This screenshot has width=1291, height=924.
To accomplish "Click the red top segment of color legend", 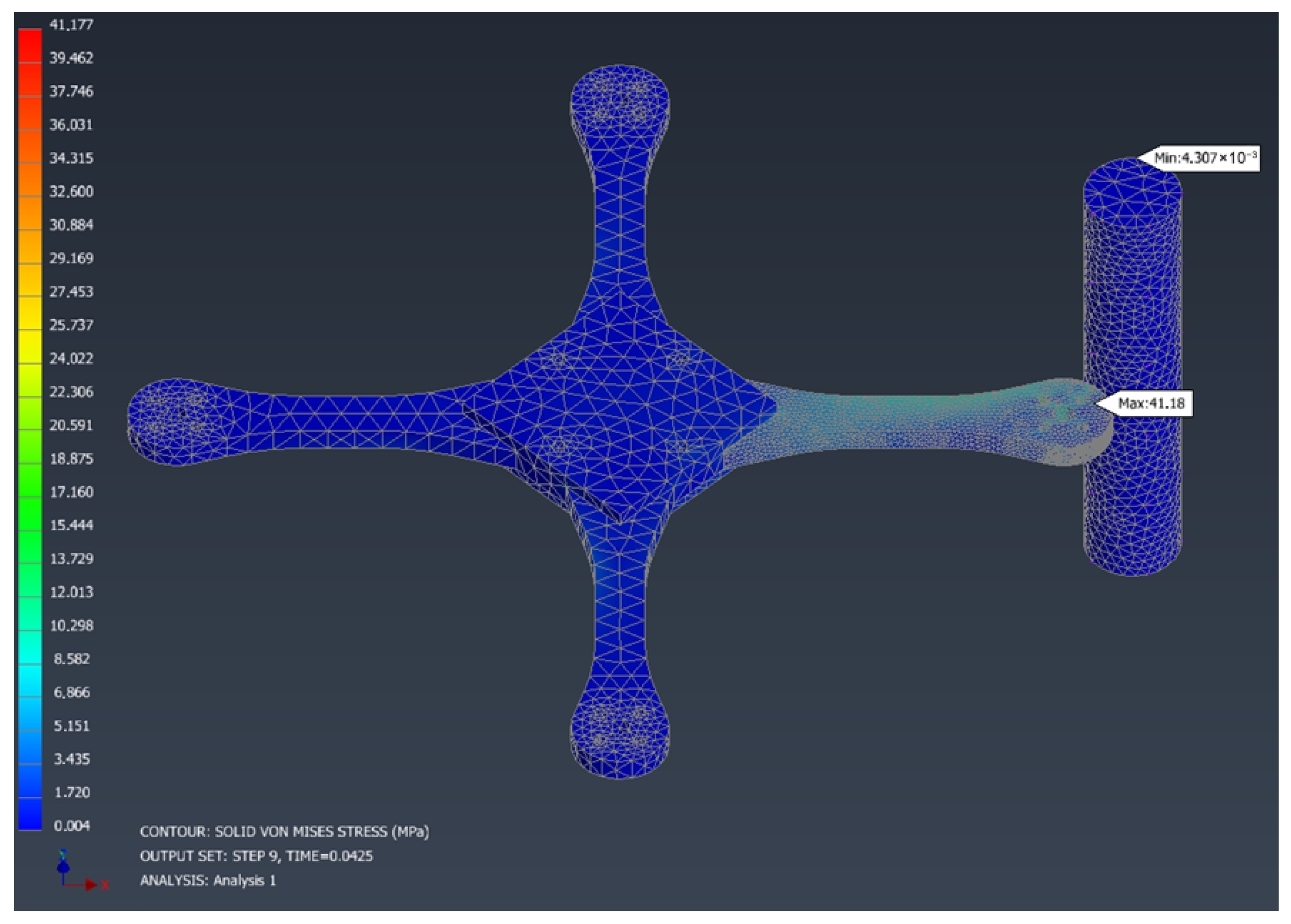I will [30, 45].
